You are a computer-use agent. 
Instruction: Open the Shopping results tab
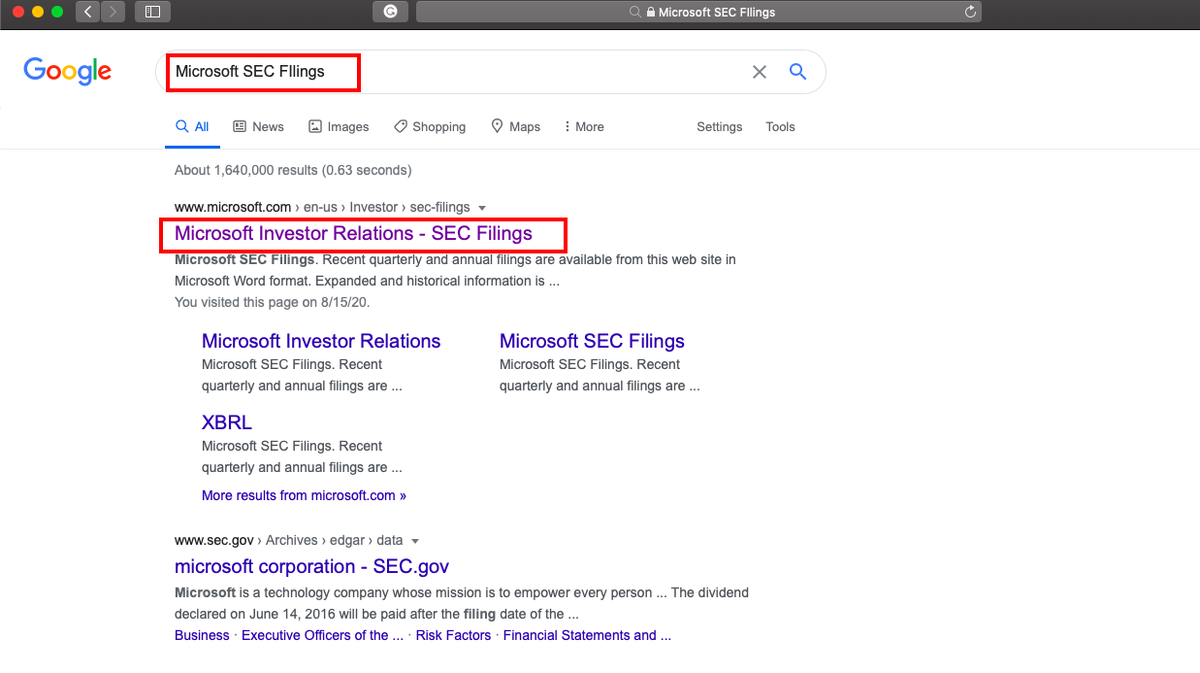coord(429,127)
